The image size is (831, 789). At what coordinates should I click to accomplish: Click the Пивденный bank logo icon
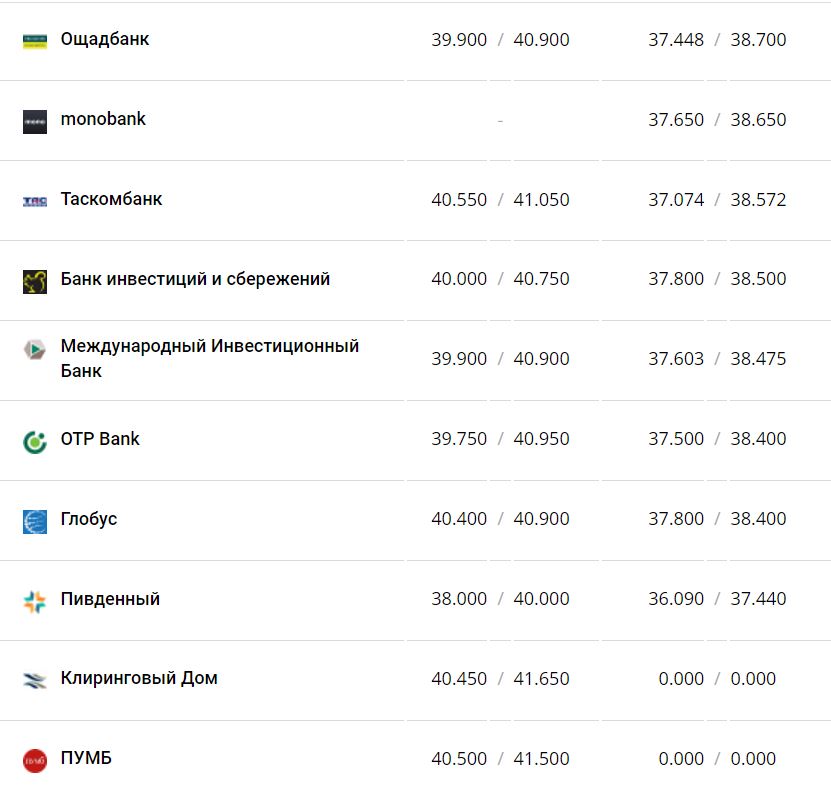point(35,601)
